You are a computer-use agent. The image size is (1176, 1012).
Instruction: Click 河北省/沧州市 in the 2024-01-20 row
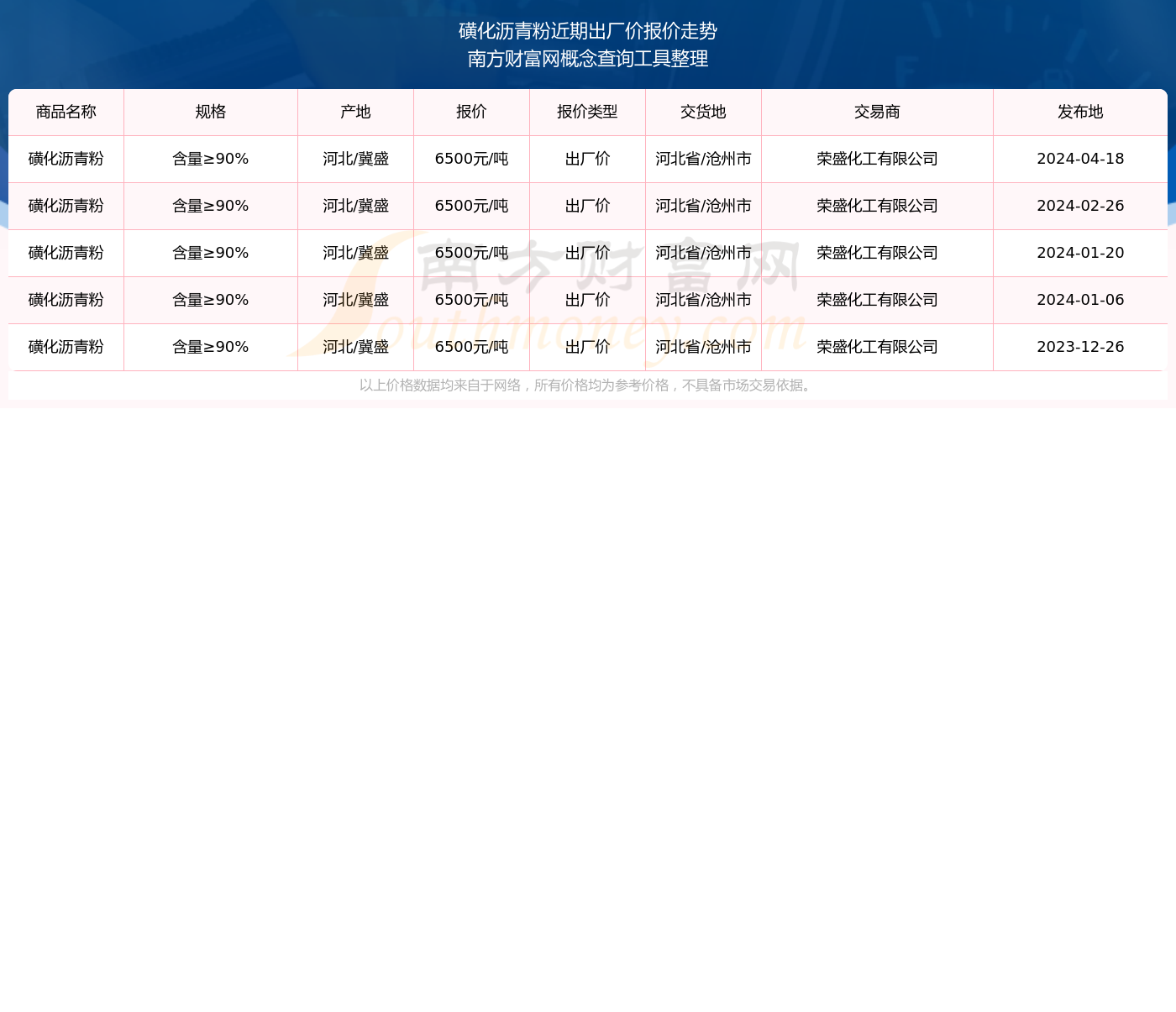pos(703,253)
